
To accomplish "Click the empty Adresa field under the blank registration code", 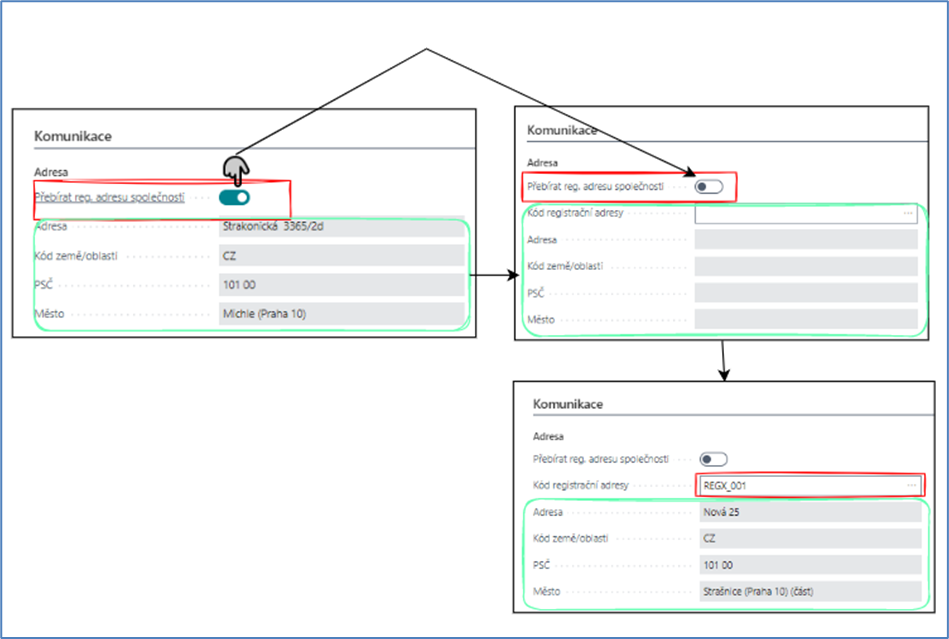I will [x=805, y=240].
